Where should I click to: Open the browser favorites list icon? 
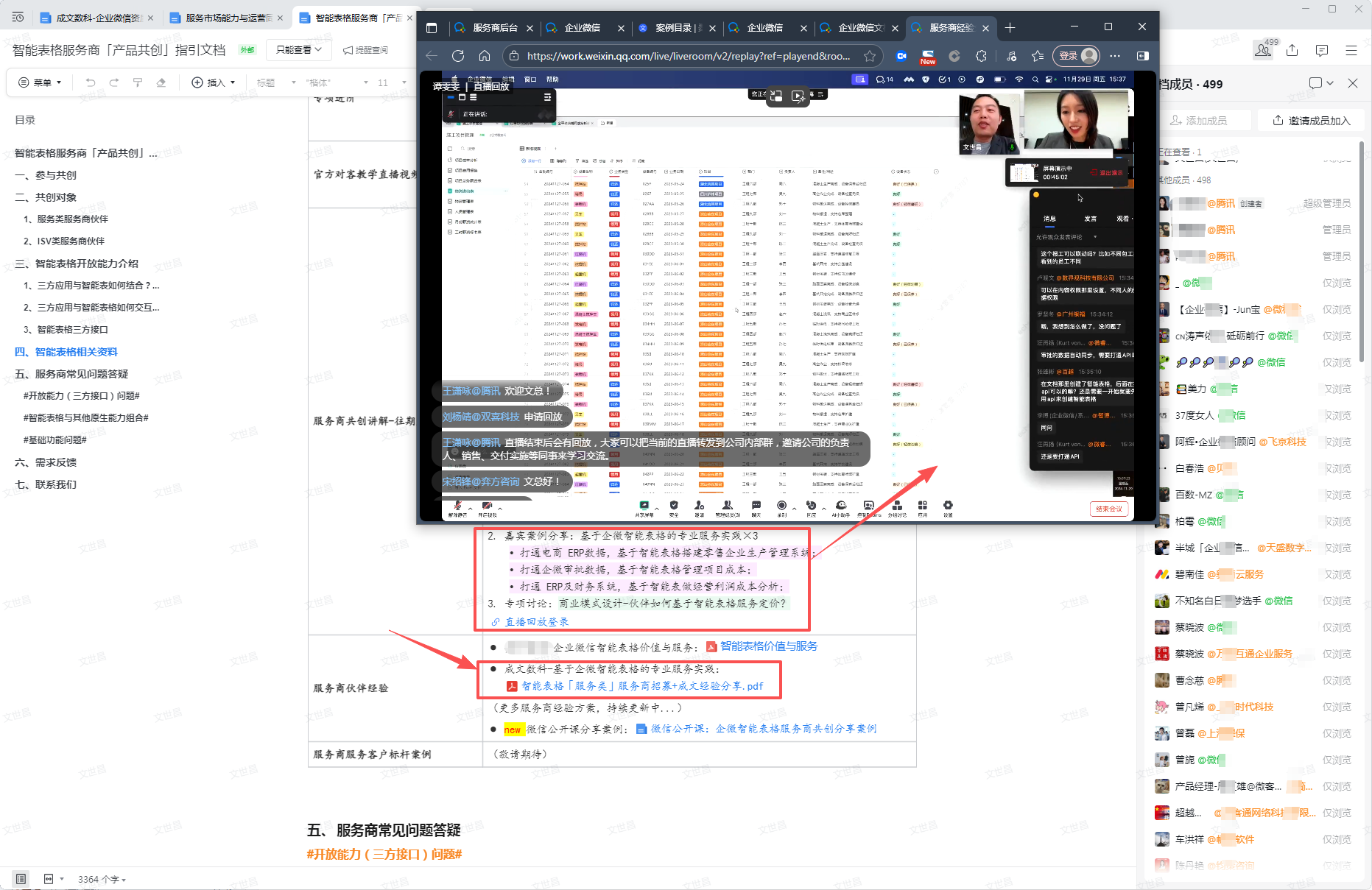(x=1038, y=56)
